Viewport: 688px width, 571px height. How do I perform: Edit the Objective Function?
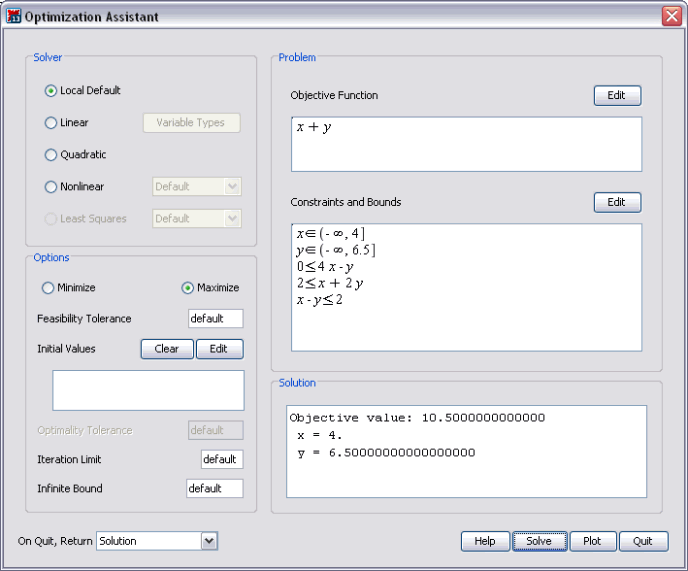[616, 96]
